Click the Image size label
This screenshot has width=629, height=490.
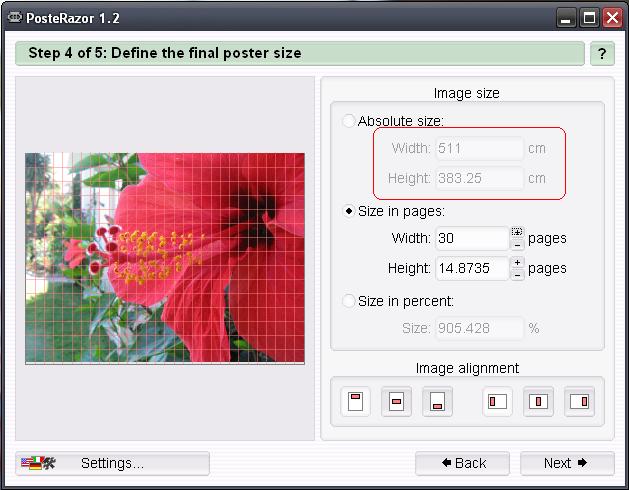[467, 93]
